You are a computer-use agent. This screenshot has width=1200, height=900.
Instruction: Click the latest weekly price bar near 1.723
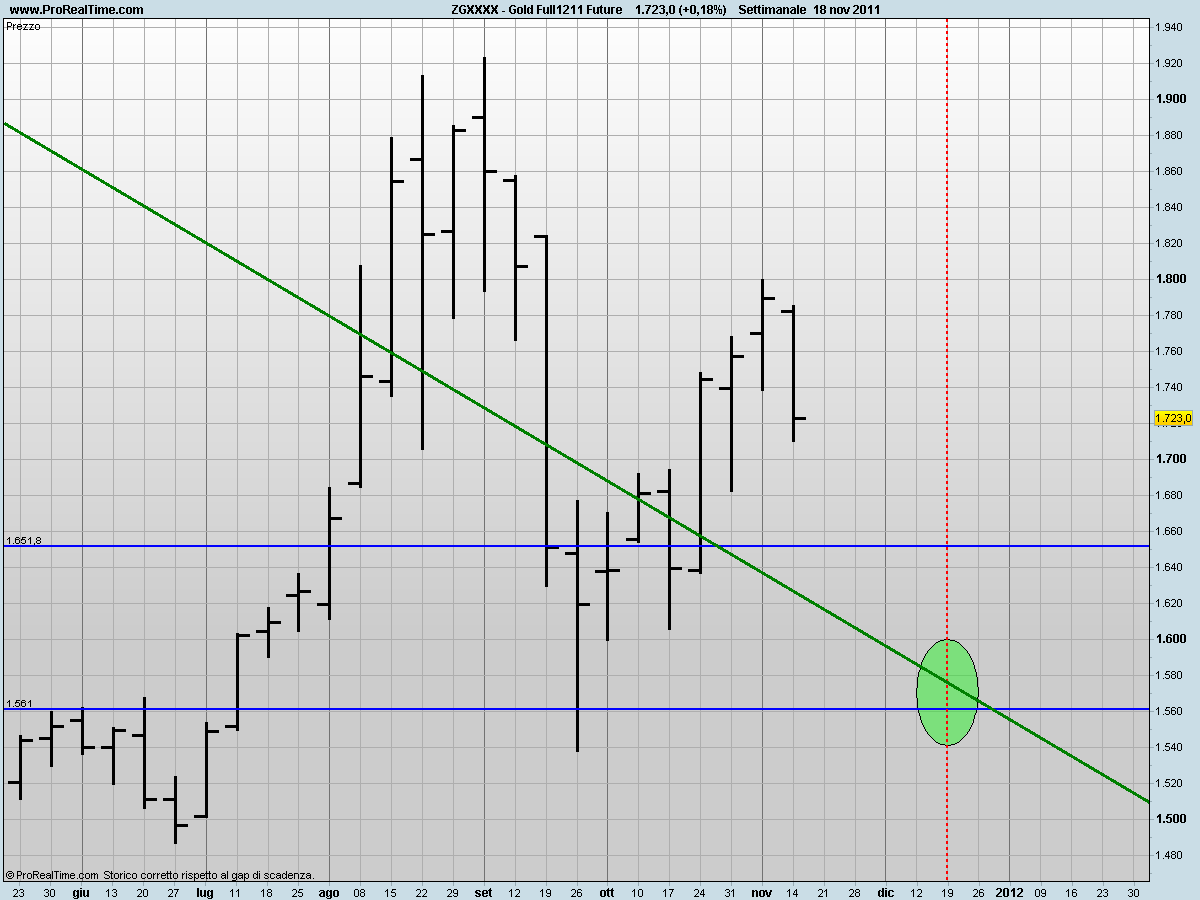[x=793, y=373]
